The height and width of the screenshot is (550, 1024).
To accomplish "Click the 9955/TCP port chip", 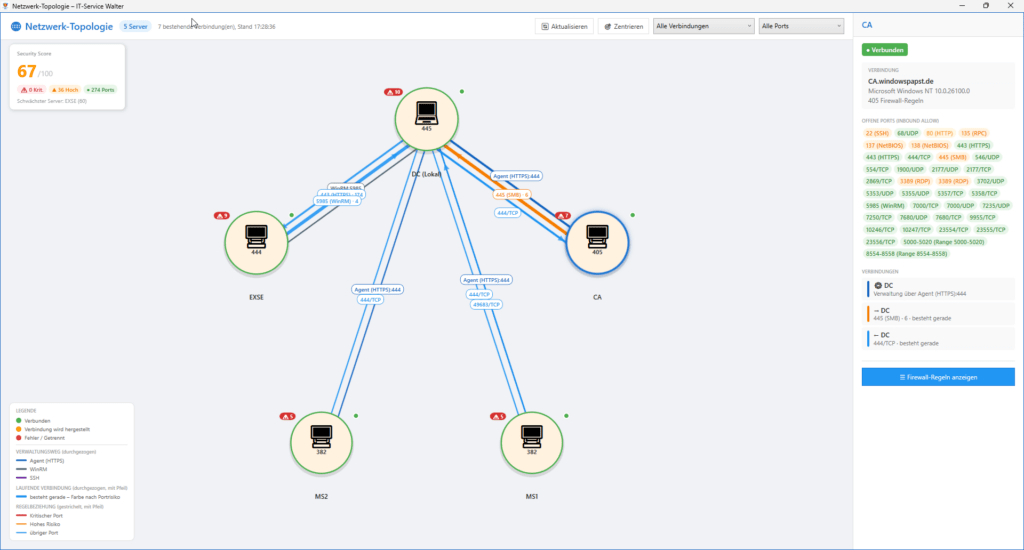I will (982, 218).
